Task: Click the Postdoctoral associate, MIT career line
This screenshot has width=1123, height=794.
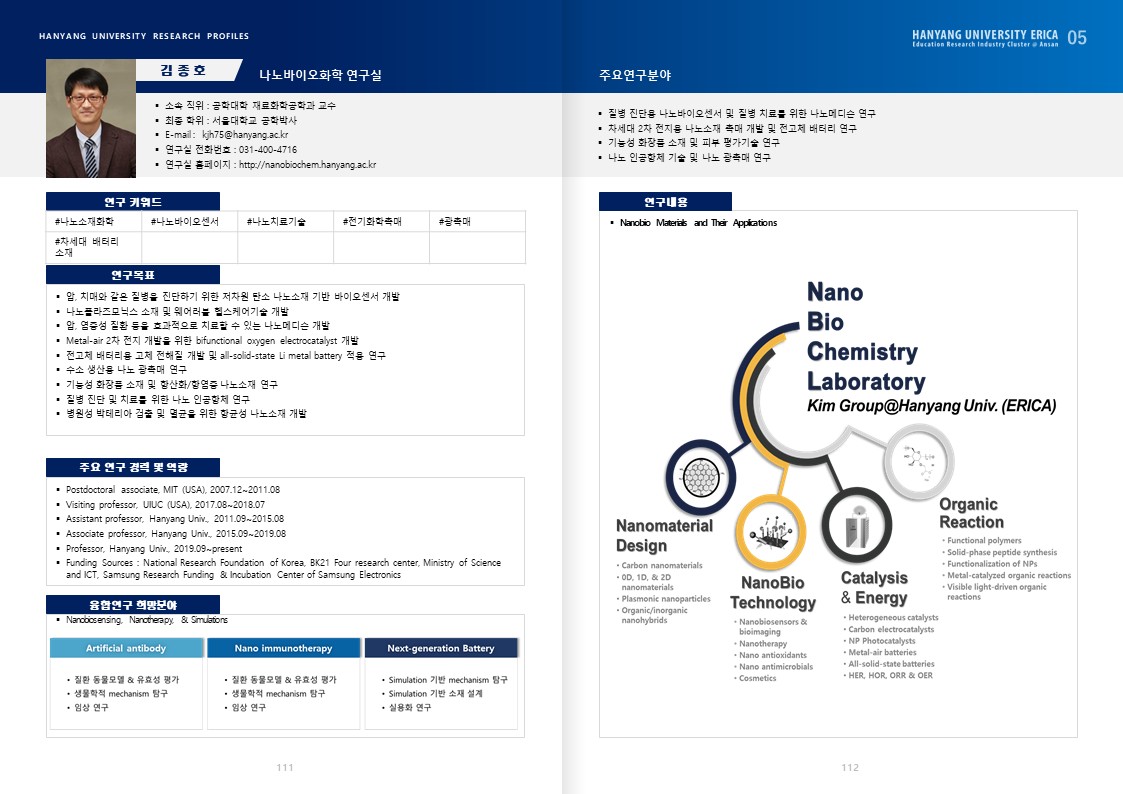Action: click(x=173, y=490)
